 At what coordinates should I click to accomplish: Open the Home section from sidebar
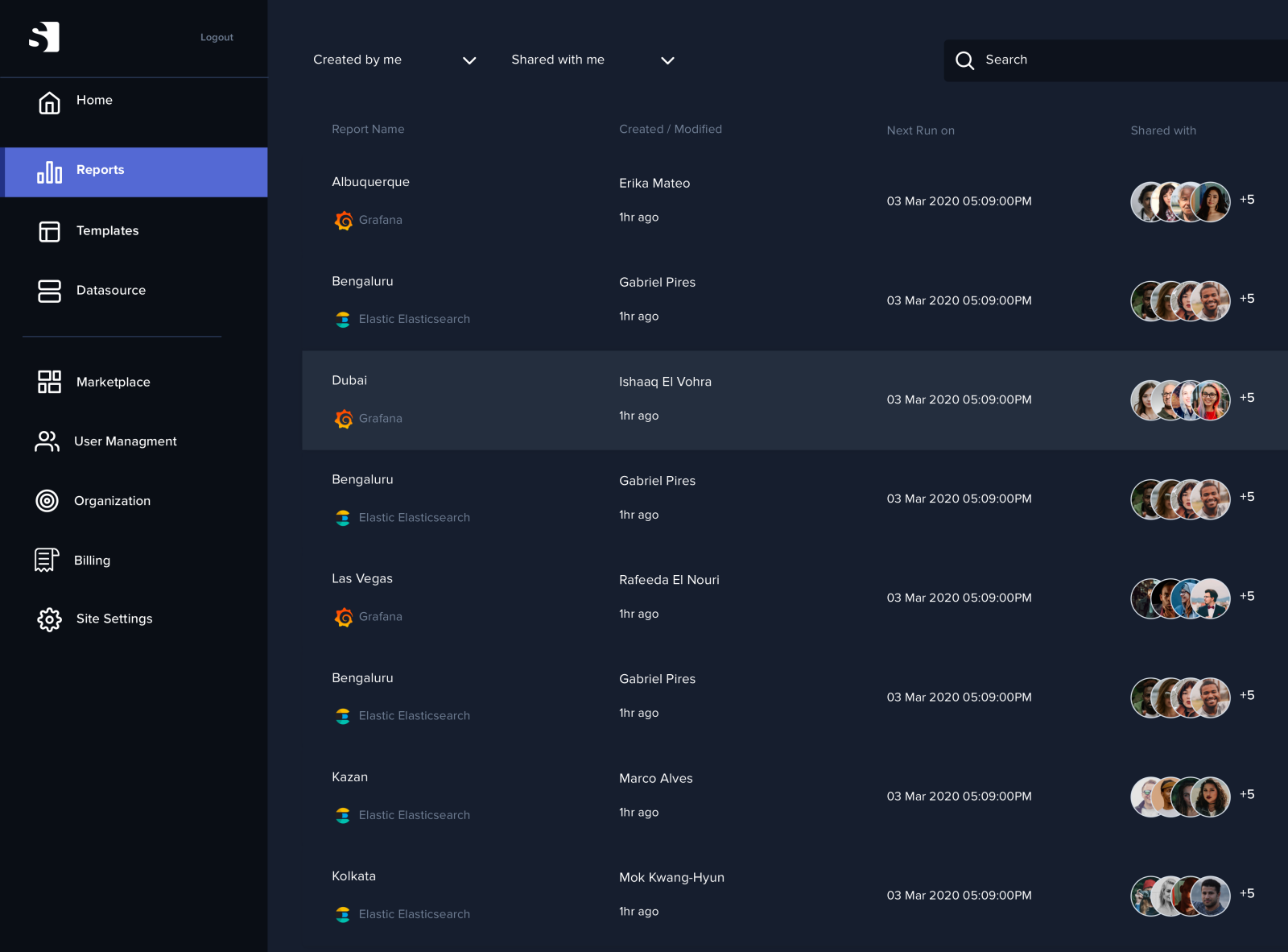point(48,102)
